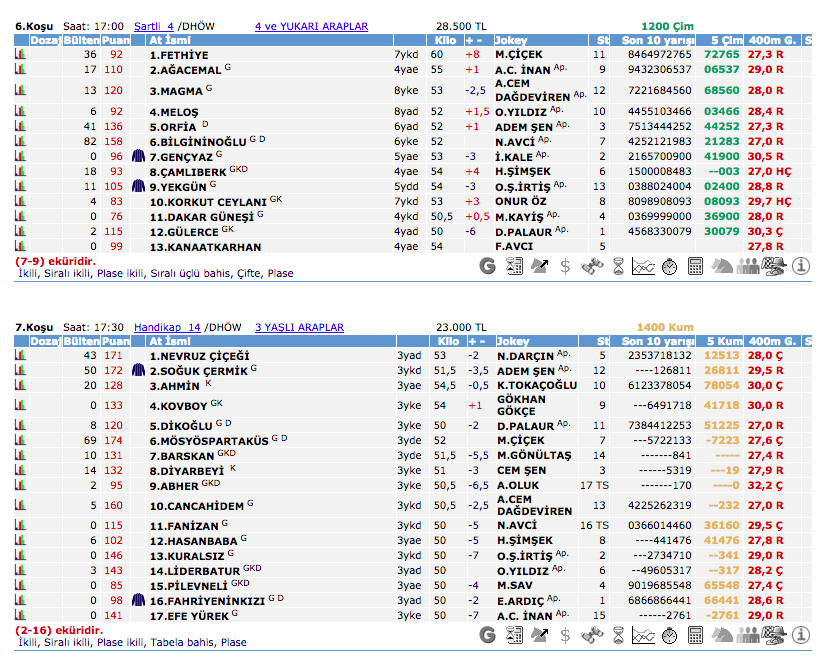This screenshot has height=671, width=837.
Task: Open the stopwatch icon in race 6 toolbar
Action: tap(670, 266)
